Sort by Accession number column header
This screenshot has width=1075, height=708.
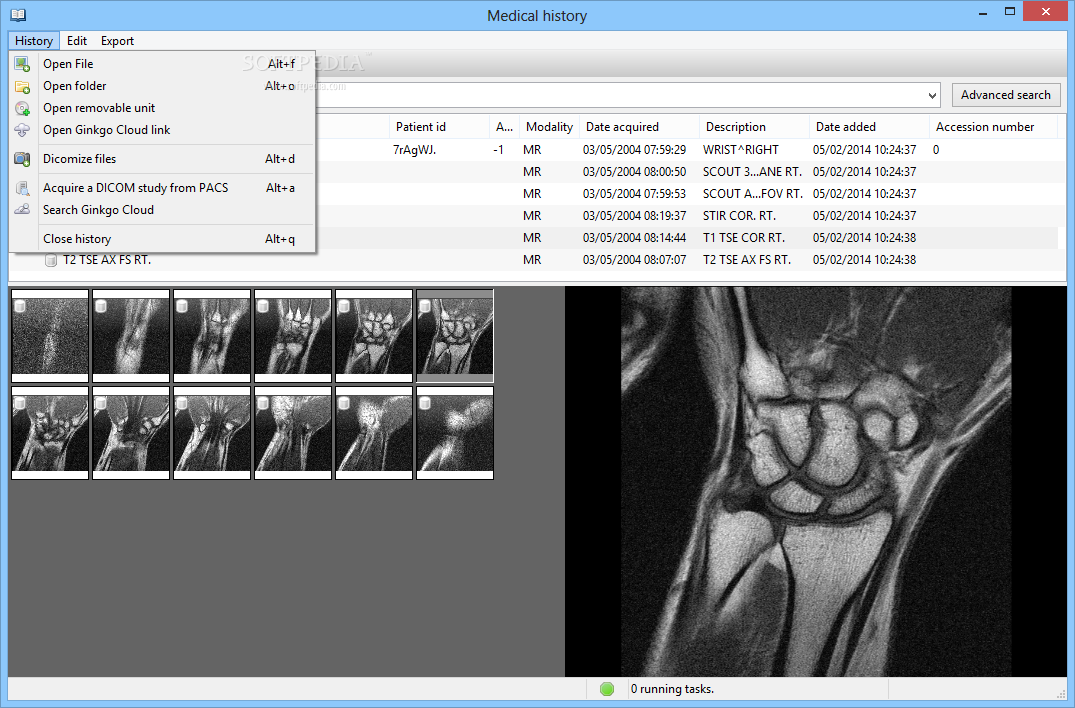click(x=993, y=127)
